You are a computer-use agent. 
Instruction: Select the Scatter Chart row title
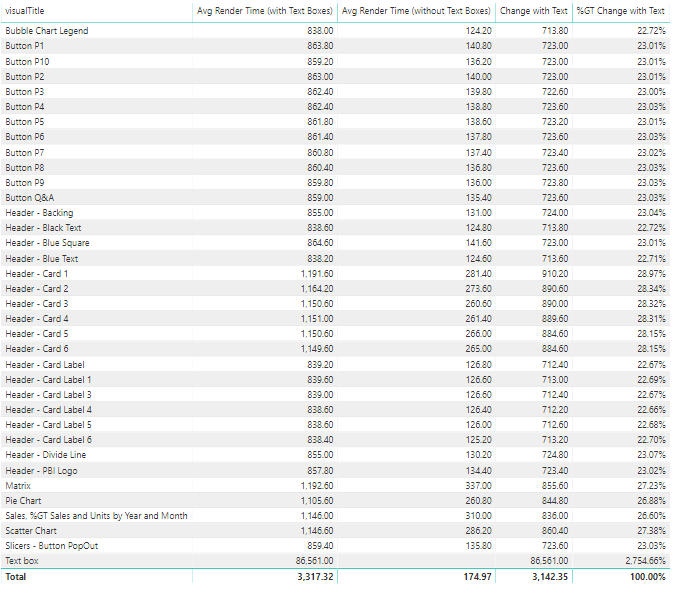tap(31, 531)
